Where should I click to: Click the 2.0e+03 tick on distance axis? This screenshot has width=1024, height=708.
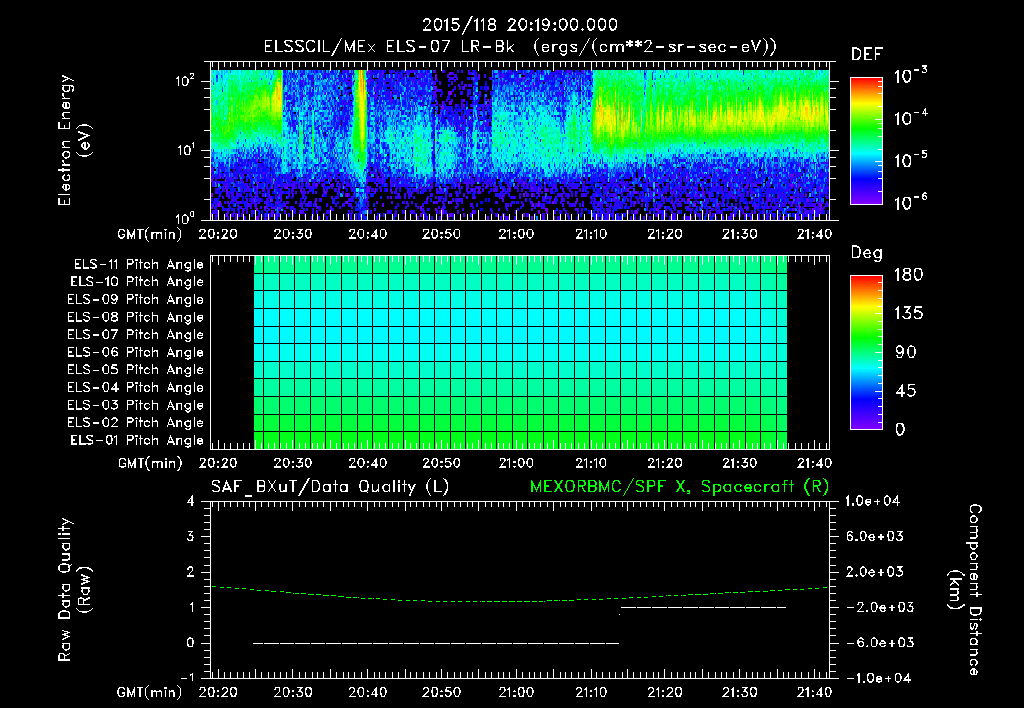pos(875,571)
